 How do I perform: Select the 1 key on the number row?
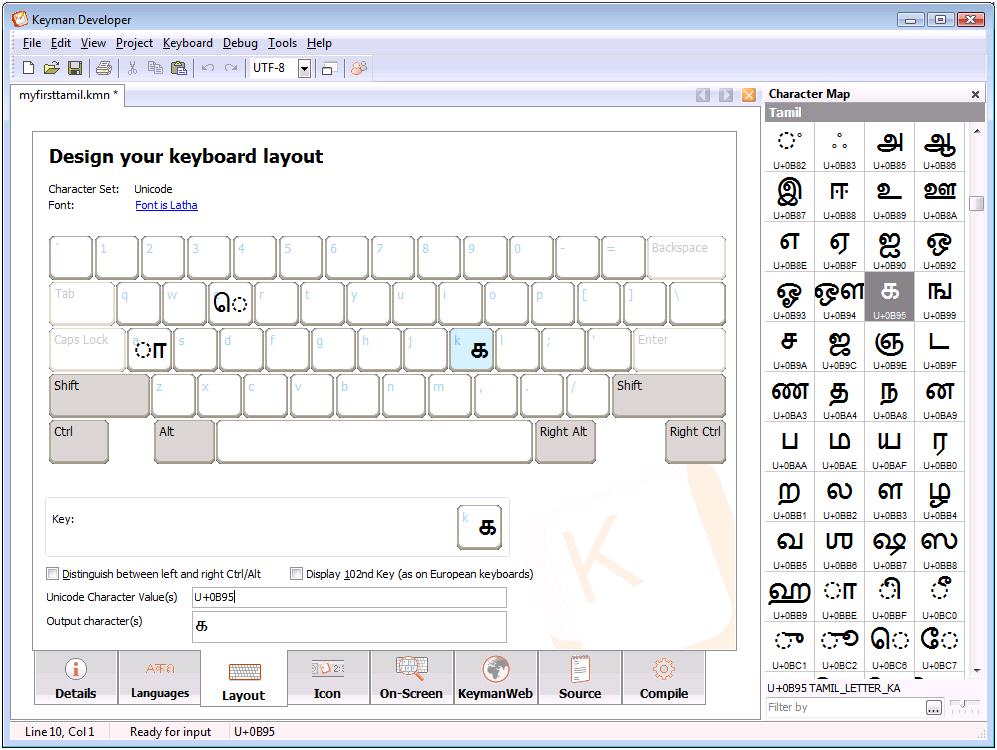coord(117,257)
